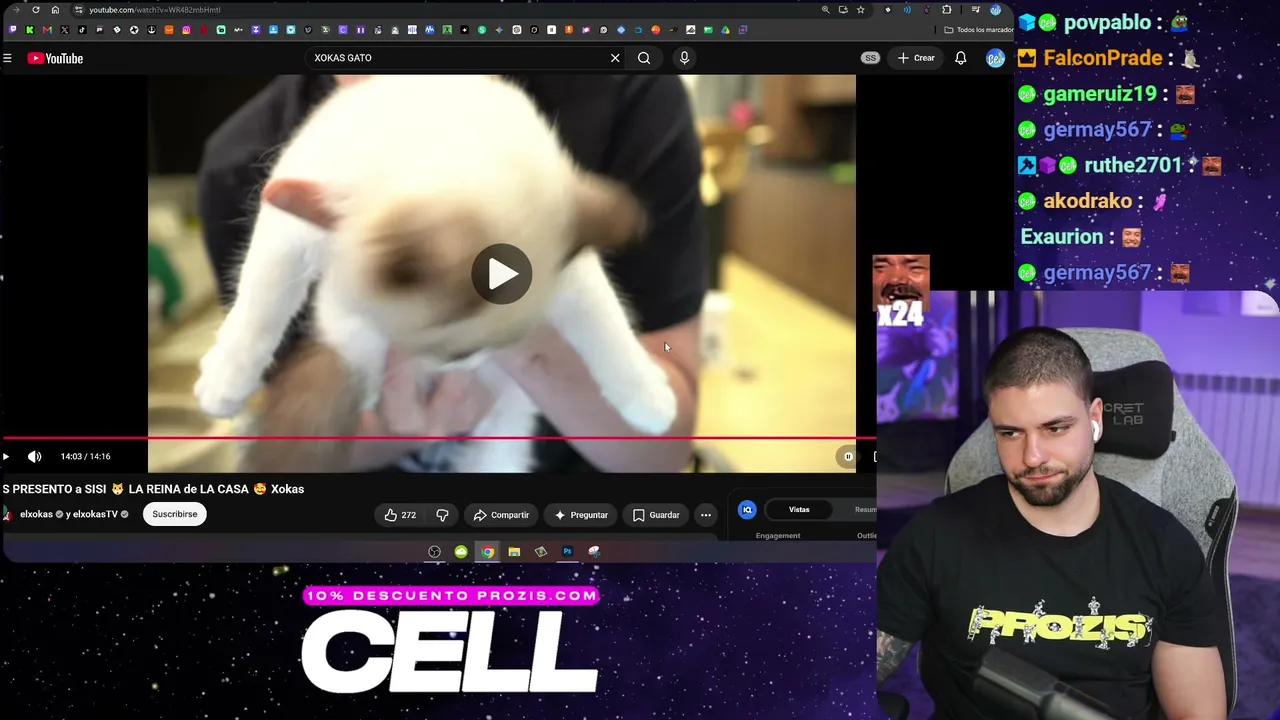Open the elxokasTV channel link
1280x720 pixels.
click(96, 514)
